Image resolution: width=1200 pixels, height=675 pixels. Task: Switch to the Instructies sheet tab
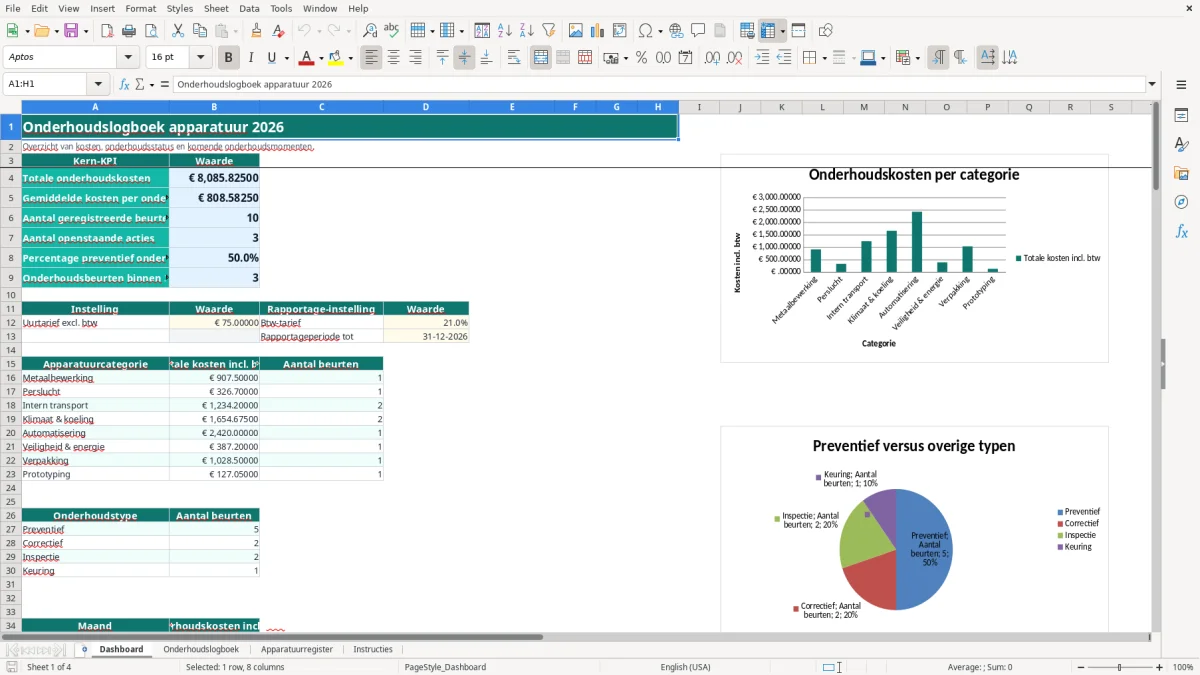[373, 649]
